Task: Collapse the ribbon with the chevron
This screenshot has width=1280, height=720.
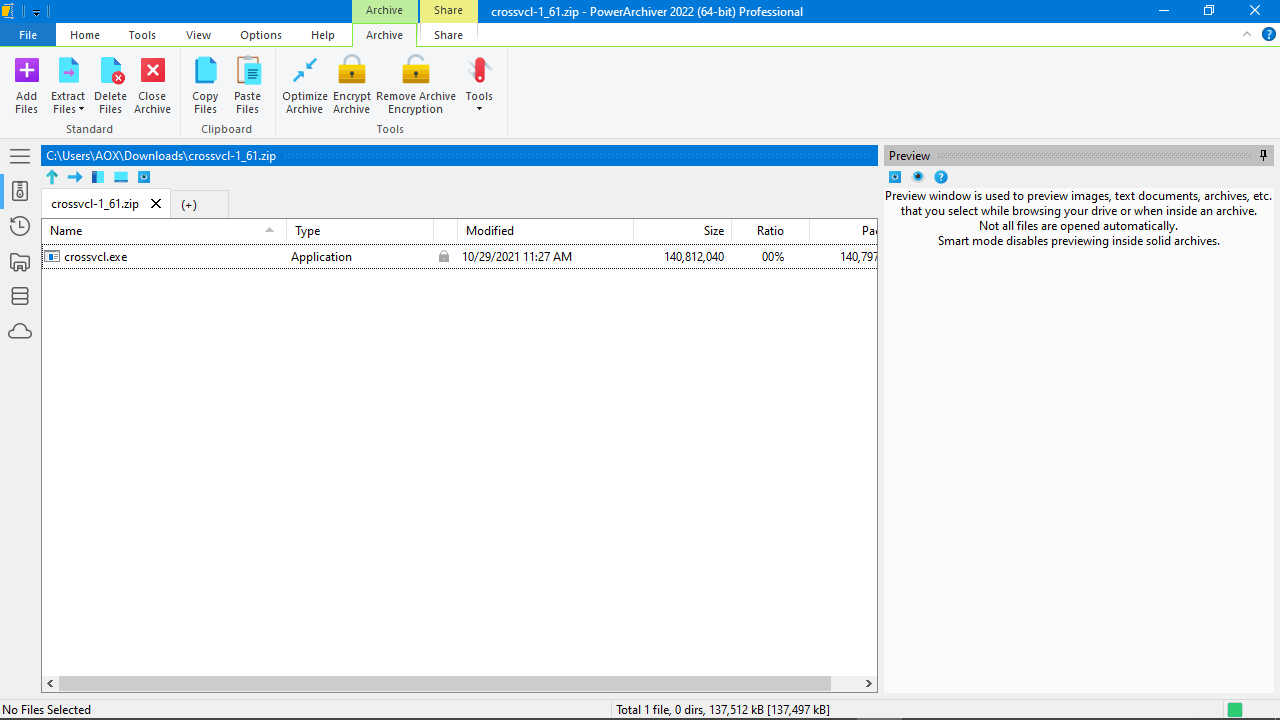Action: [x=1247, y=34]
